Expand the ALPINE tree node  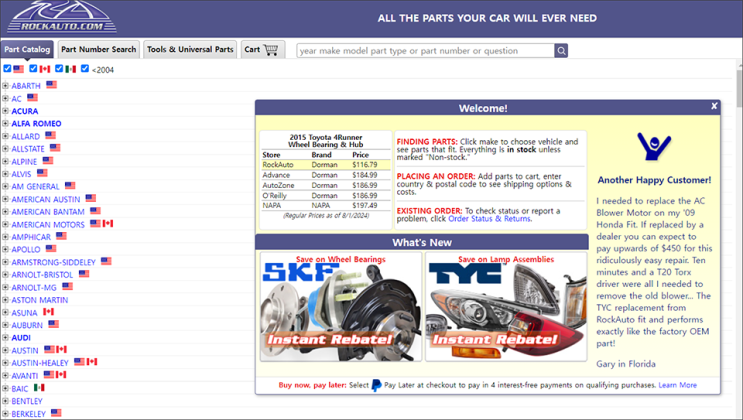click(x=5, y=161)
